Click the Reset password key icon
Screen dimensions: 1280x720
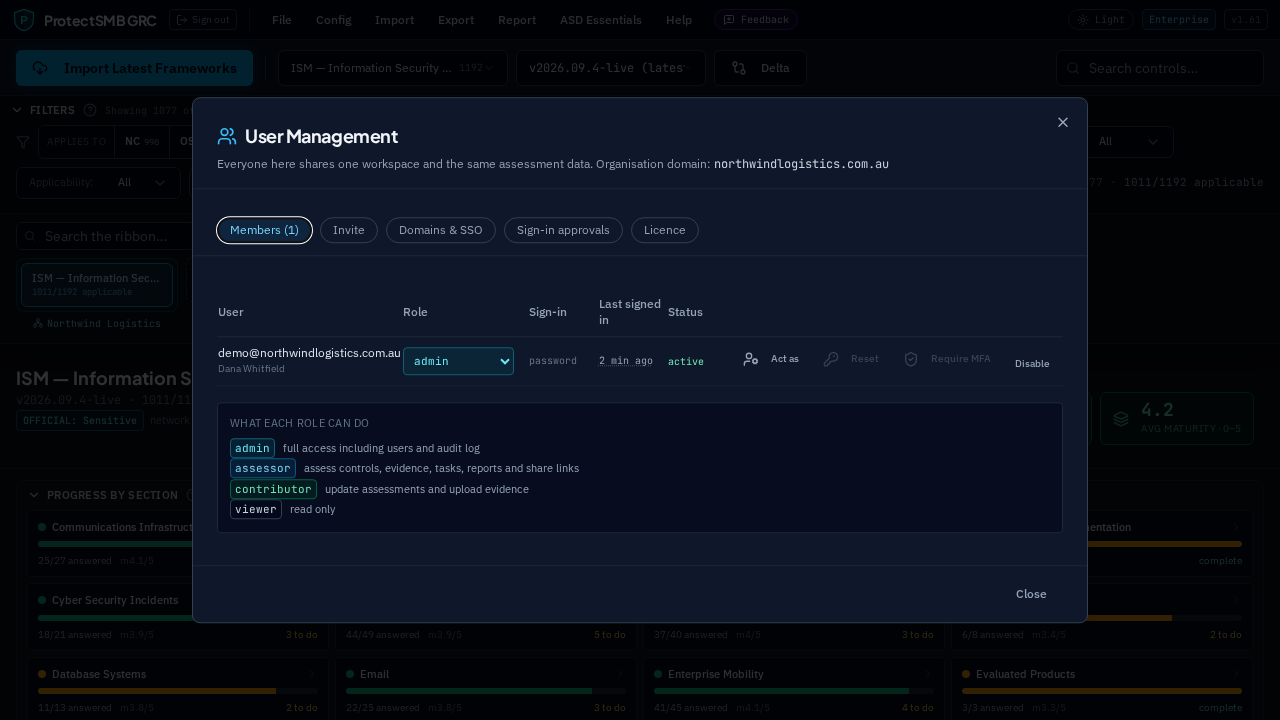coord(831,359)
